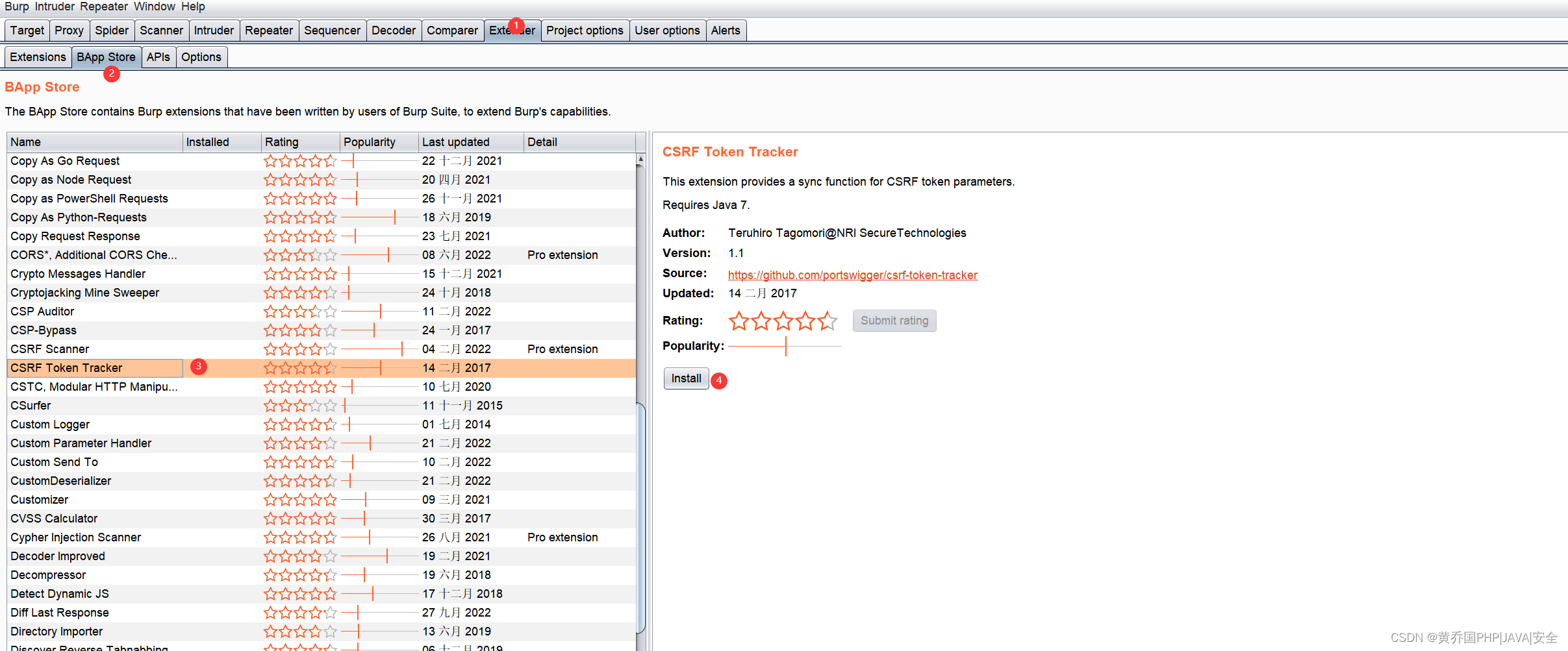Select the Custom Parameter Handler row
The width and height of the screenshot is (1568, 651).
click(322, 443)
